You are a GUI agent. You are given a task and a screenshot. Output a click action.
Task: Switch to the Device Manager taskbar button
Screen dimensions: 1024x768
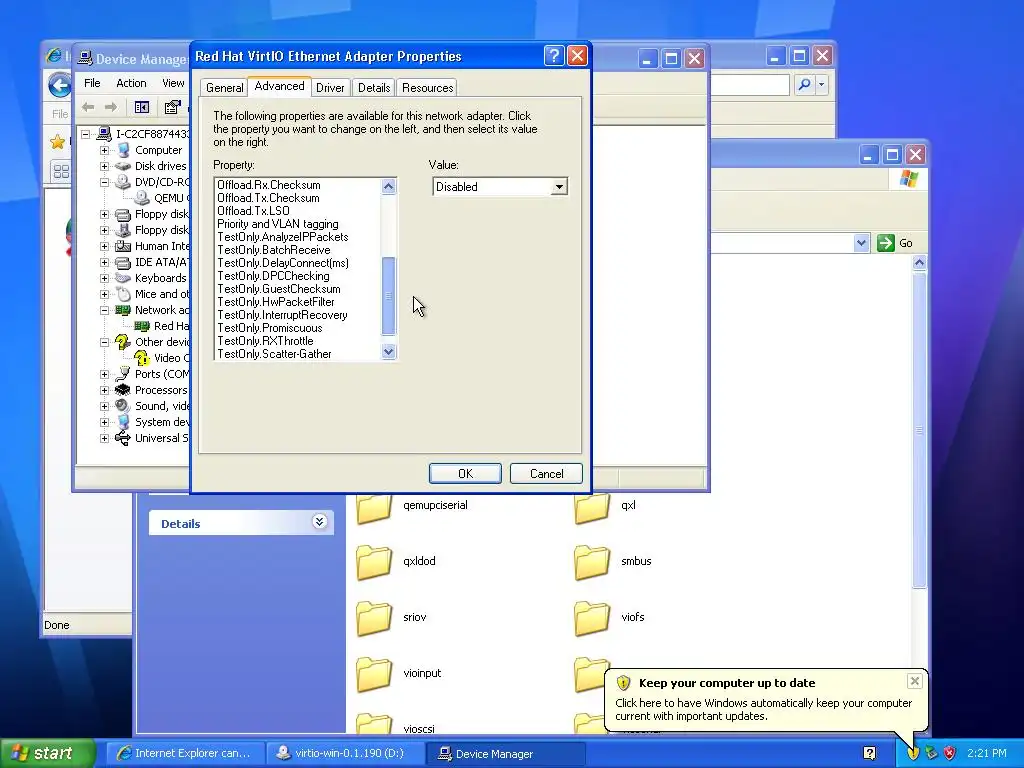tap(506, 753)
